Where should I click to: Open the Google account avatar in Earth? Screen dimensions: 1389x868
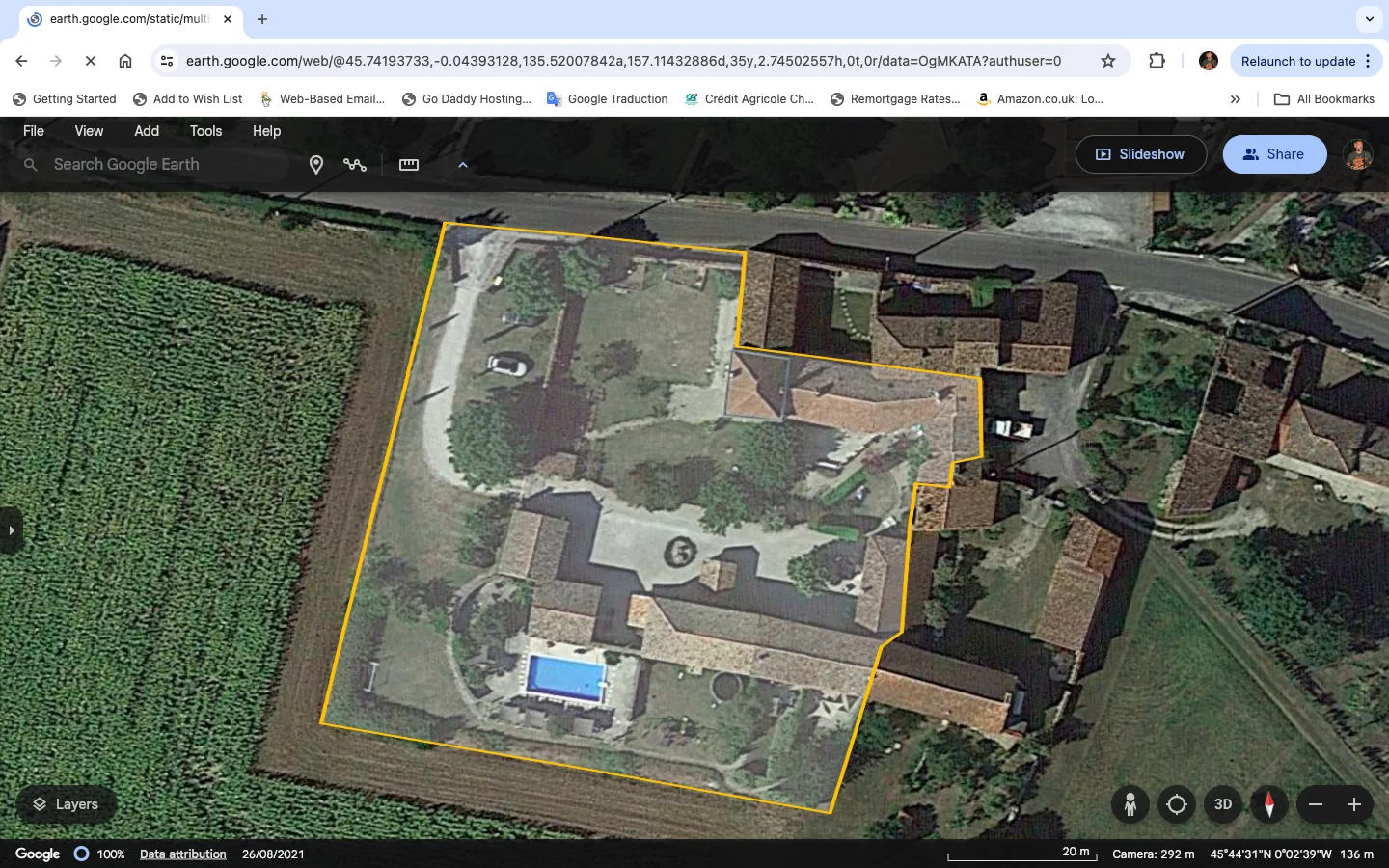(1358, 154)
